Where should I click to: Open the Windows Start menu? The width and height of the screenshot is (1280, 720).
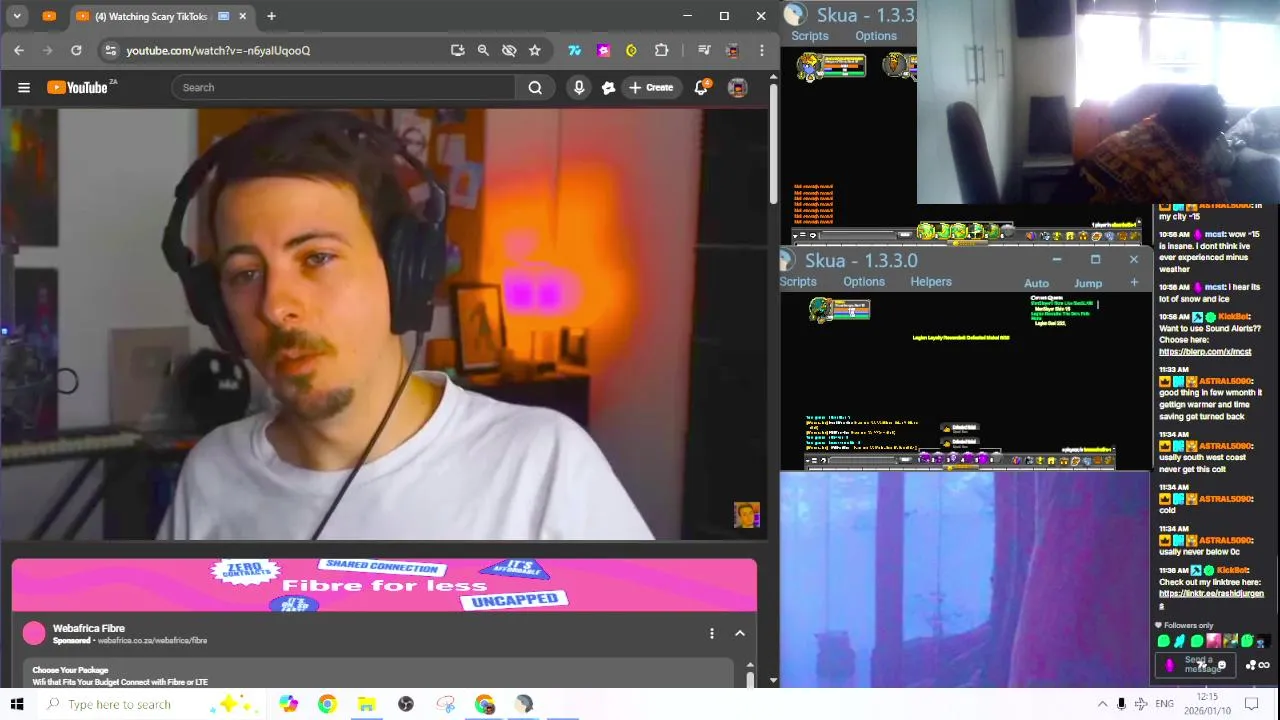point(17,704)
